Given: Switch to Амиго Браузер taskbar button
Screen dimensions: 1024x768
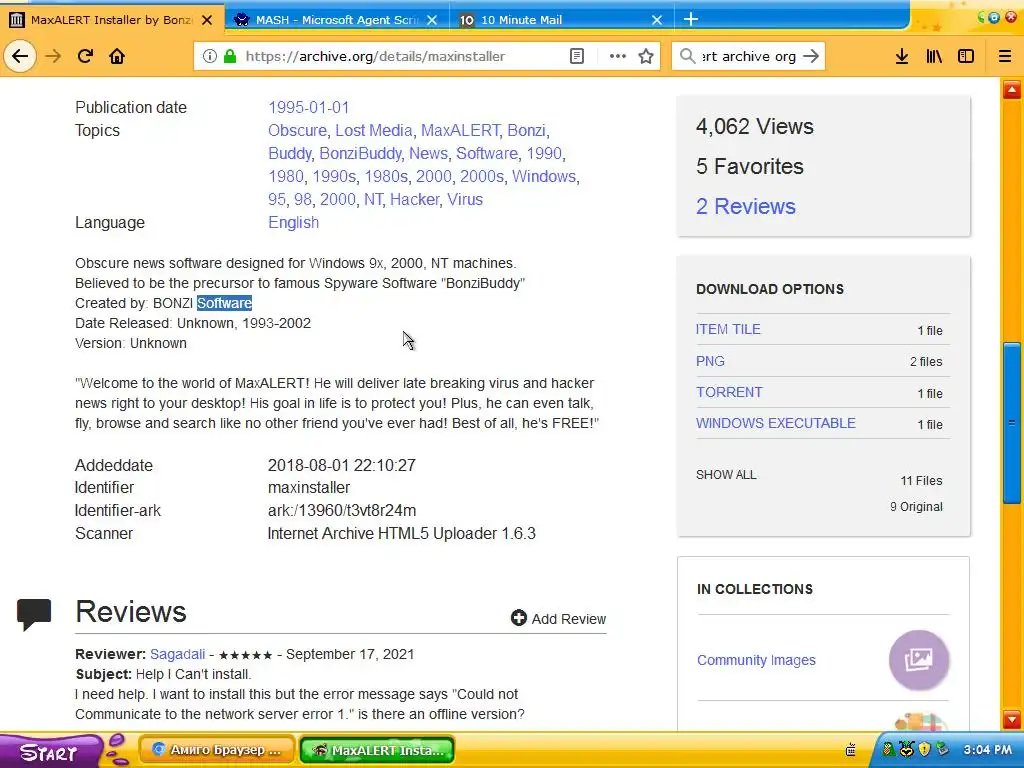Looking at the screenshot, I should pyautogui.click(x=217, y=750).
